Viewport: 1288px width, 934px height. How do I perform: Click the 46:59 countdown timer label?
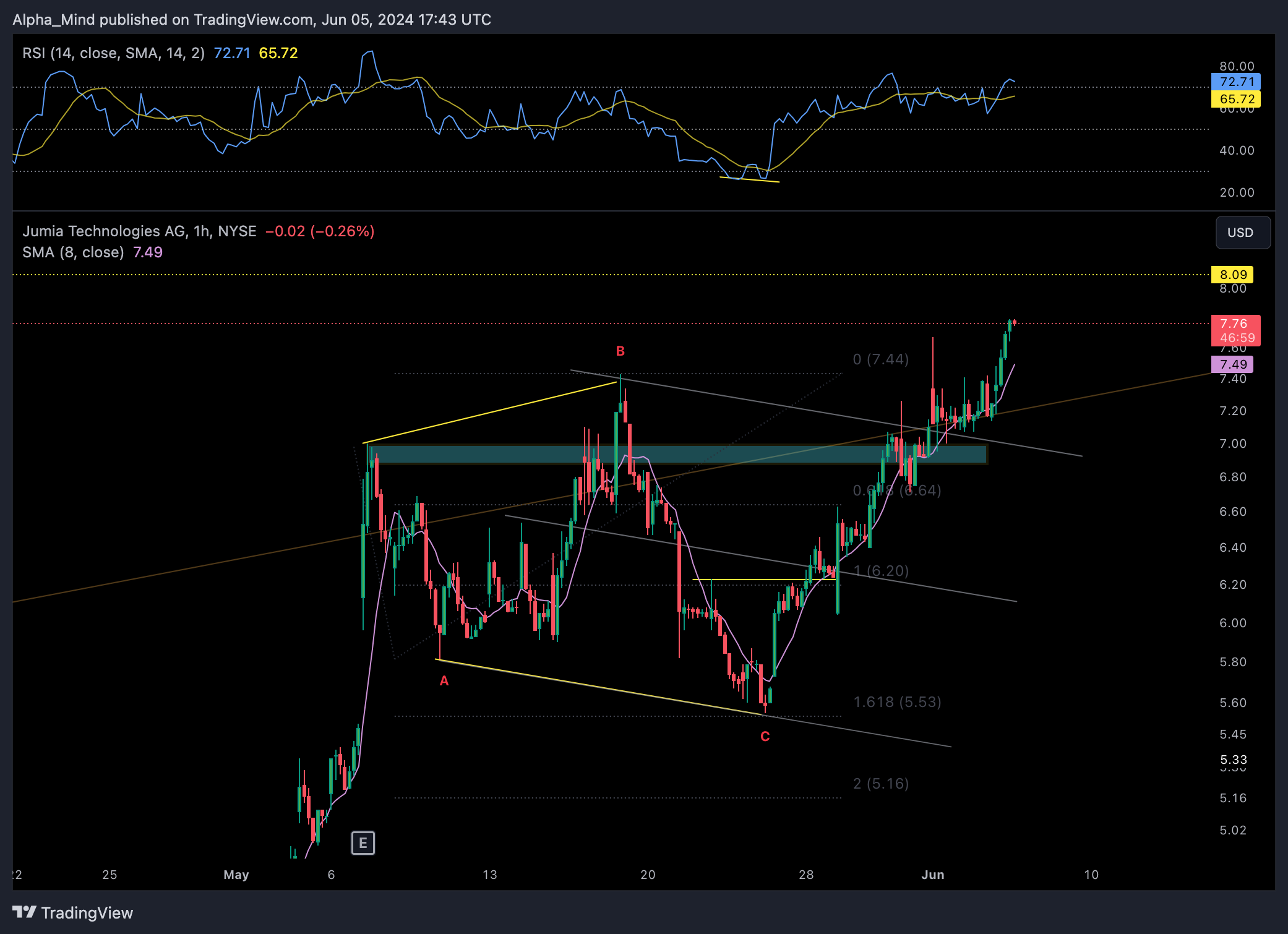[1237, 338]
